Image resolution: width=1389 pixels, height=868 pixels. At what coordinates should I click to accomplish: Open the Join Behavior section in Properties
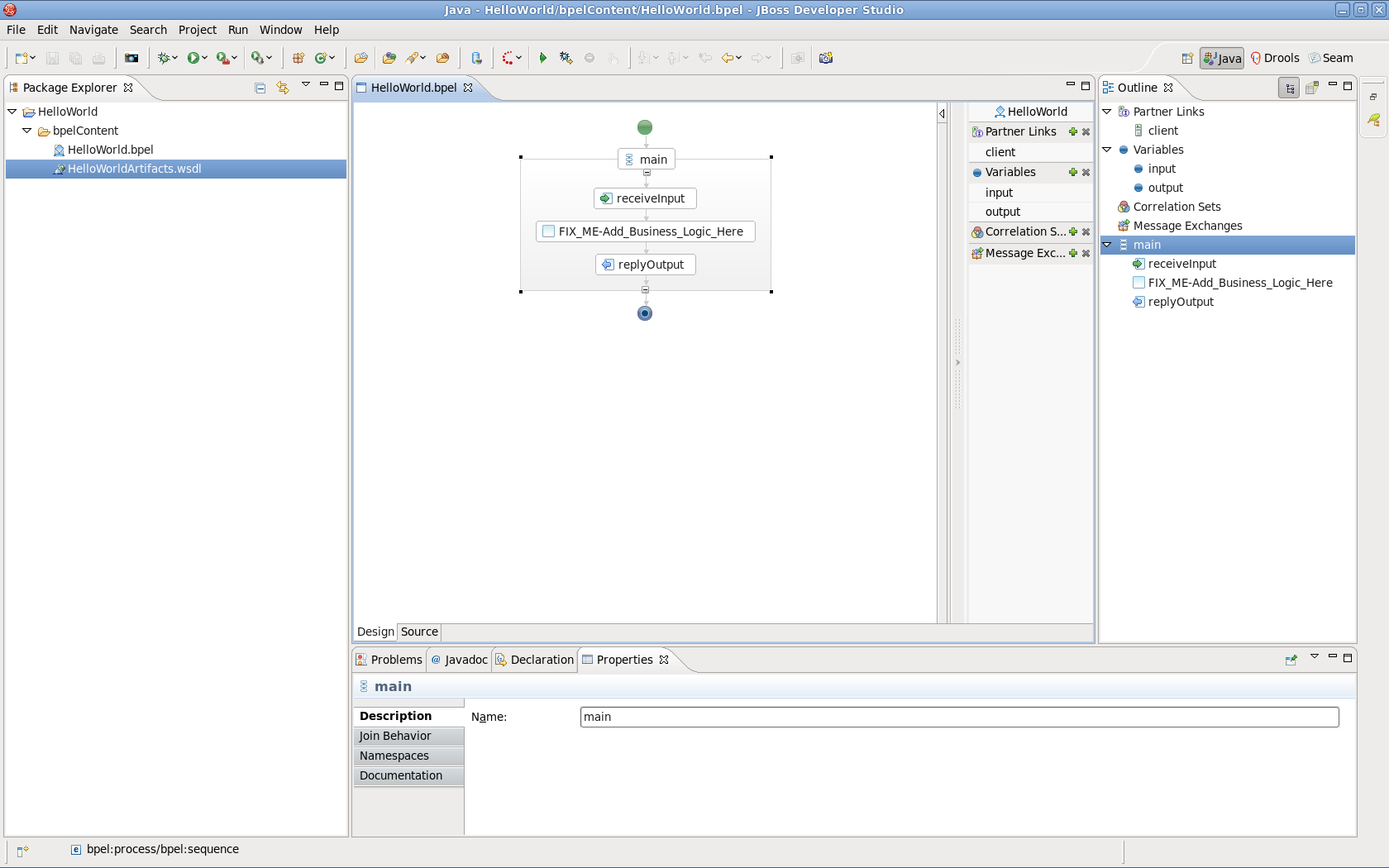point(394,735)
